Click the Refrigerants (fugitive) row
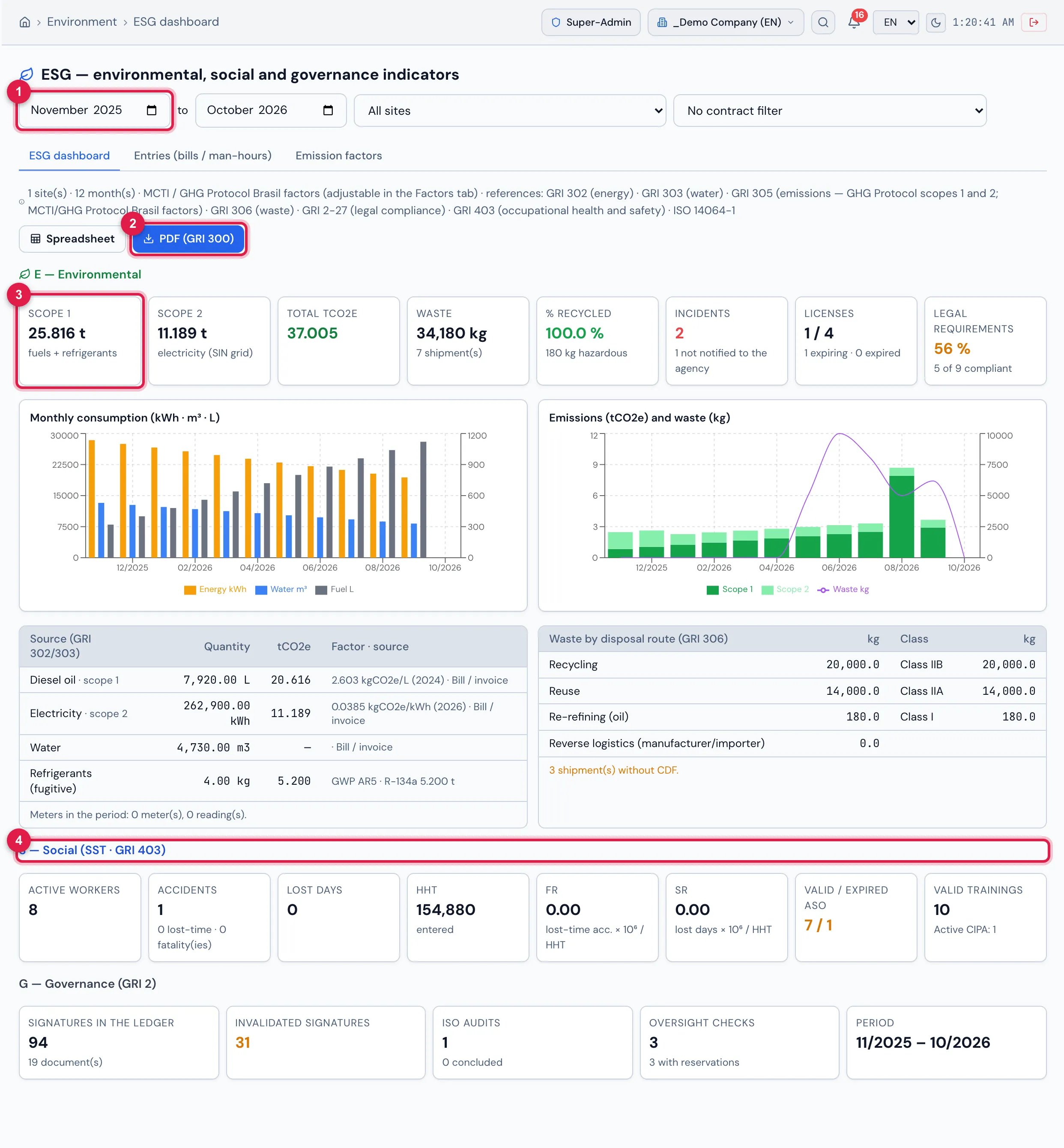The width and height of the screenshot is (1064, 1148). (273, 781)
